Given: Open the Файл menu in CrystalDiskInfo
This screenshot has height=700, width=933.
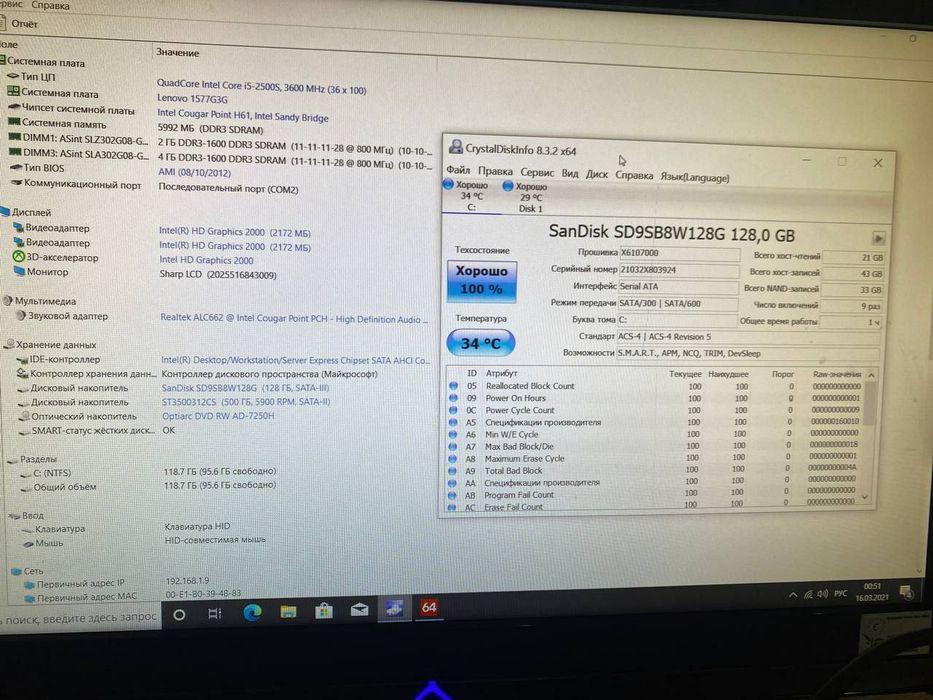Looking at the screenshot, I should pos(458,170).
